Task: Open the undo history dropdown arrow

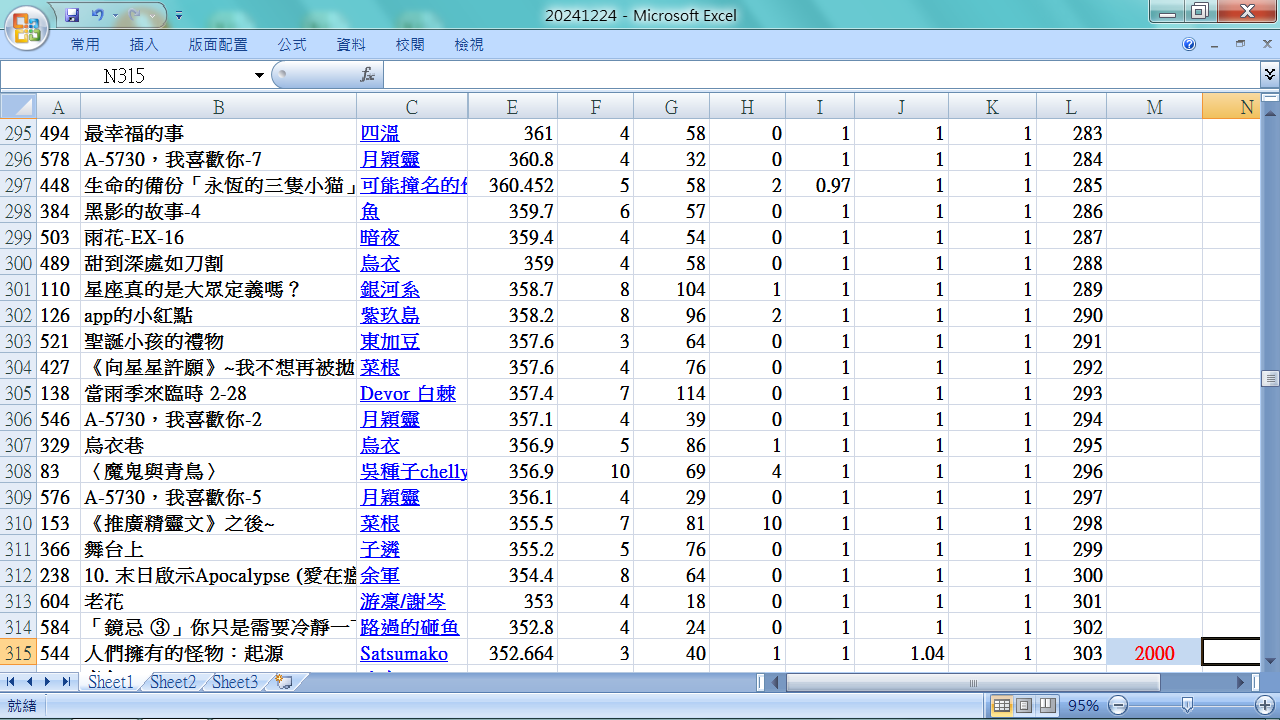Action: pyautogui.click(x=115, y=15)
